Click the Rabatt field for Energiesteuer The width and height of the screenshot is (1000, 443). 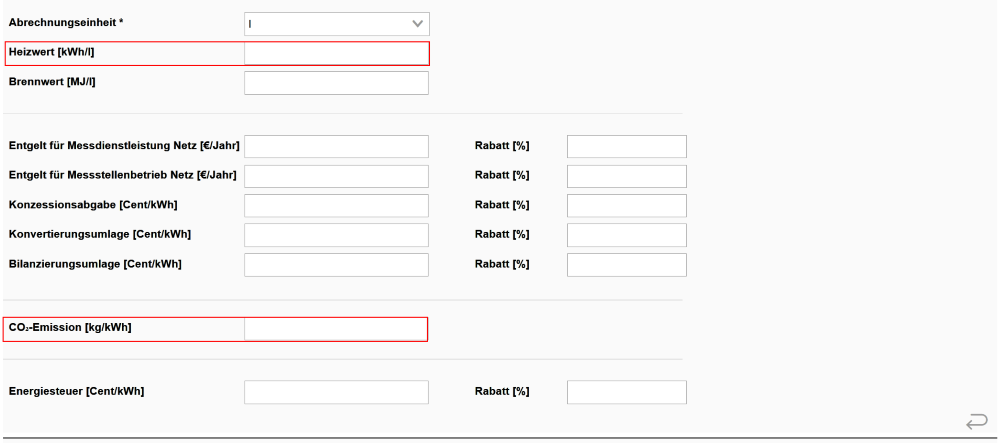coord(626,392)
